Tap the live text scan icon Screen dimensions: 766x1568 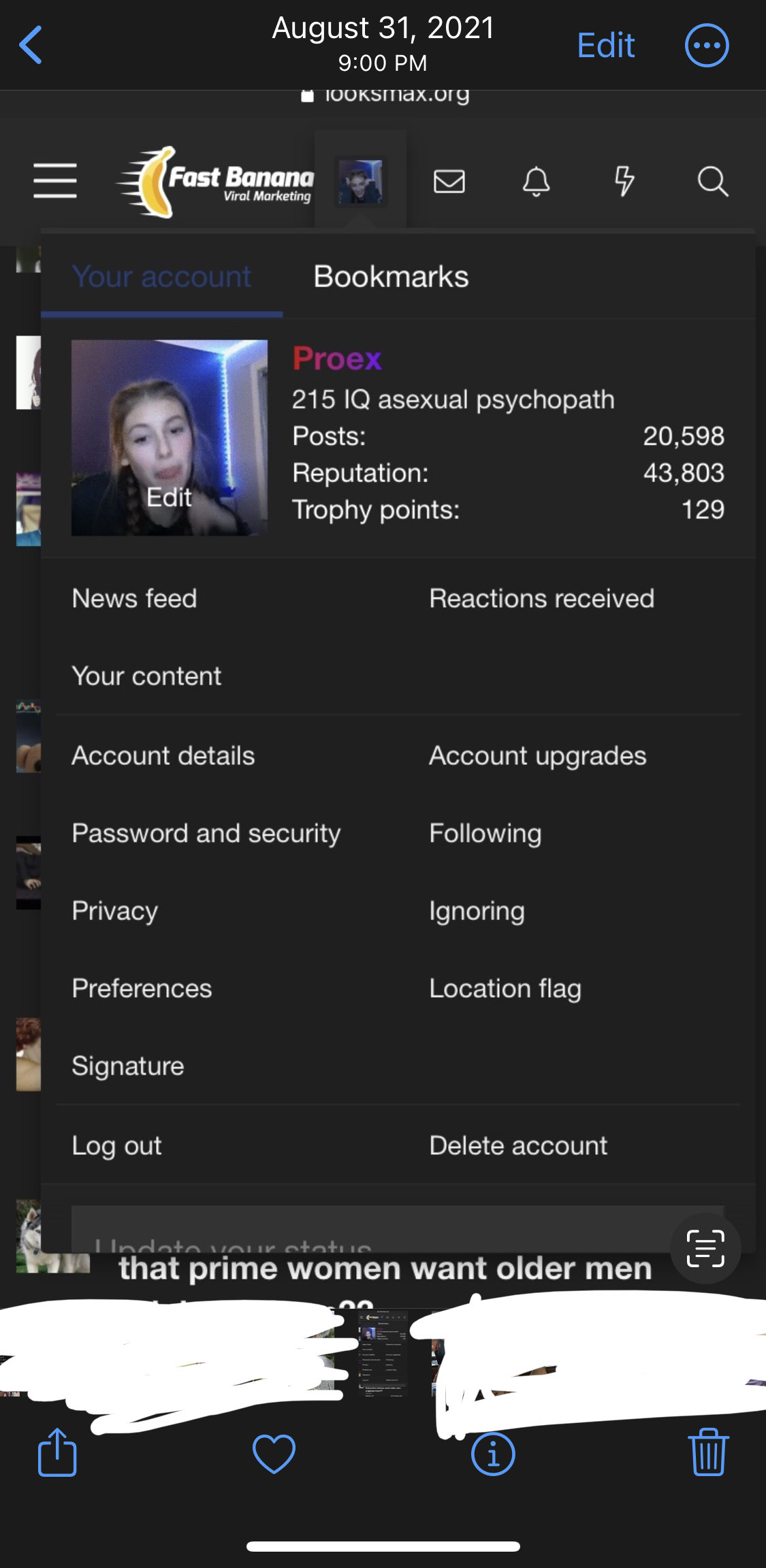705,1248
